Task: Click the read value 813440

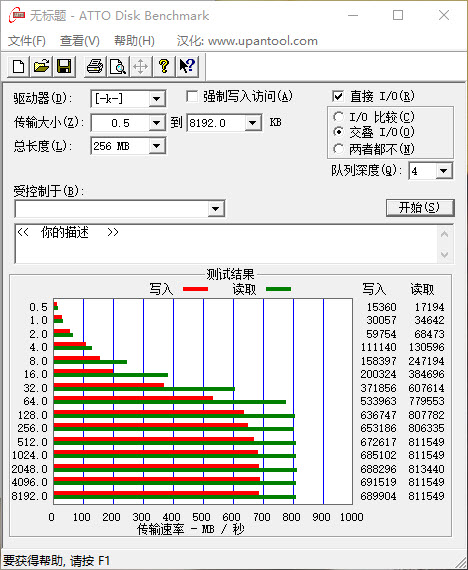Action: tap(426, 469)
